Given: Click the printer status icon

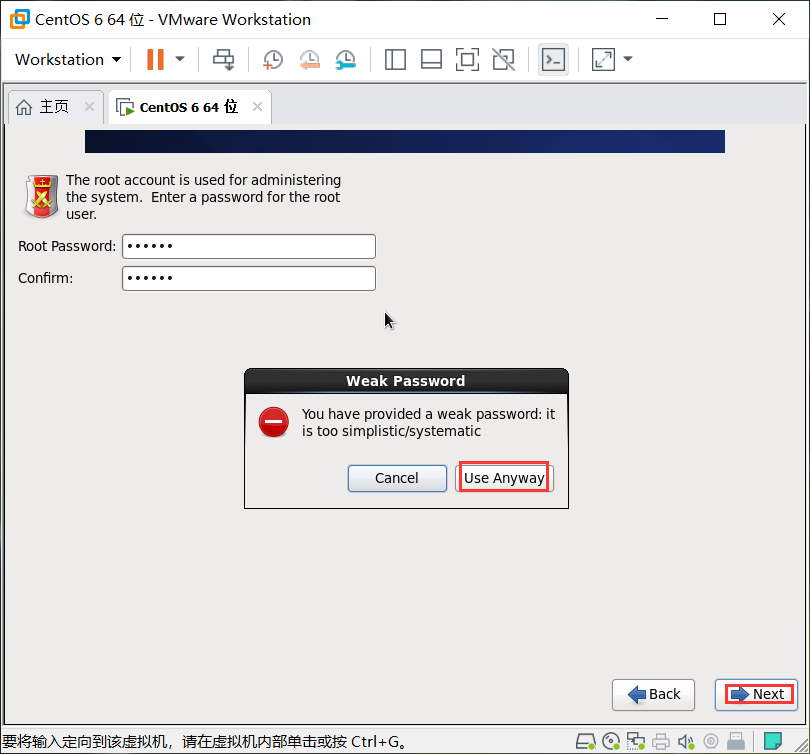Looking at the screenshot, I should (661, 742).
